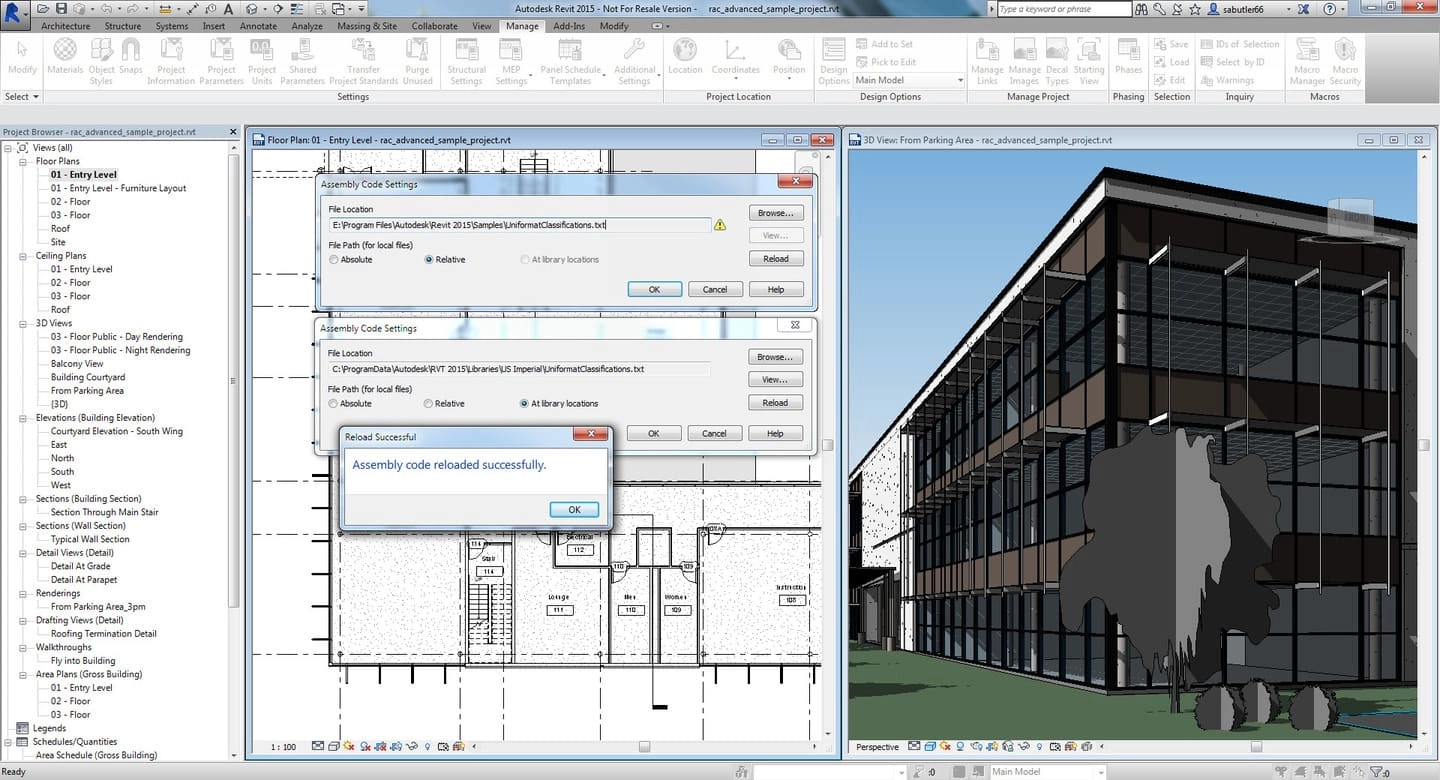Open Structural Settings

pos(466,59)
